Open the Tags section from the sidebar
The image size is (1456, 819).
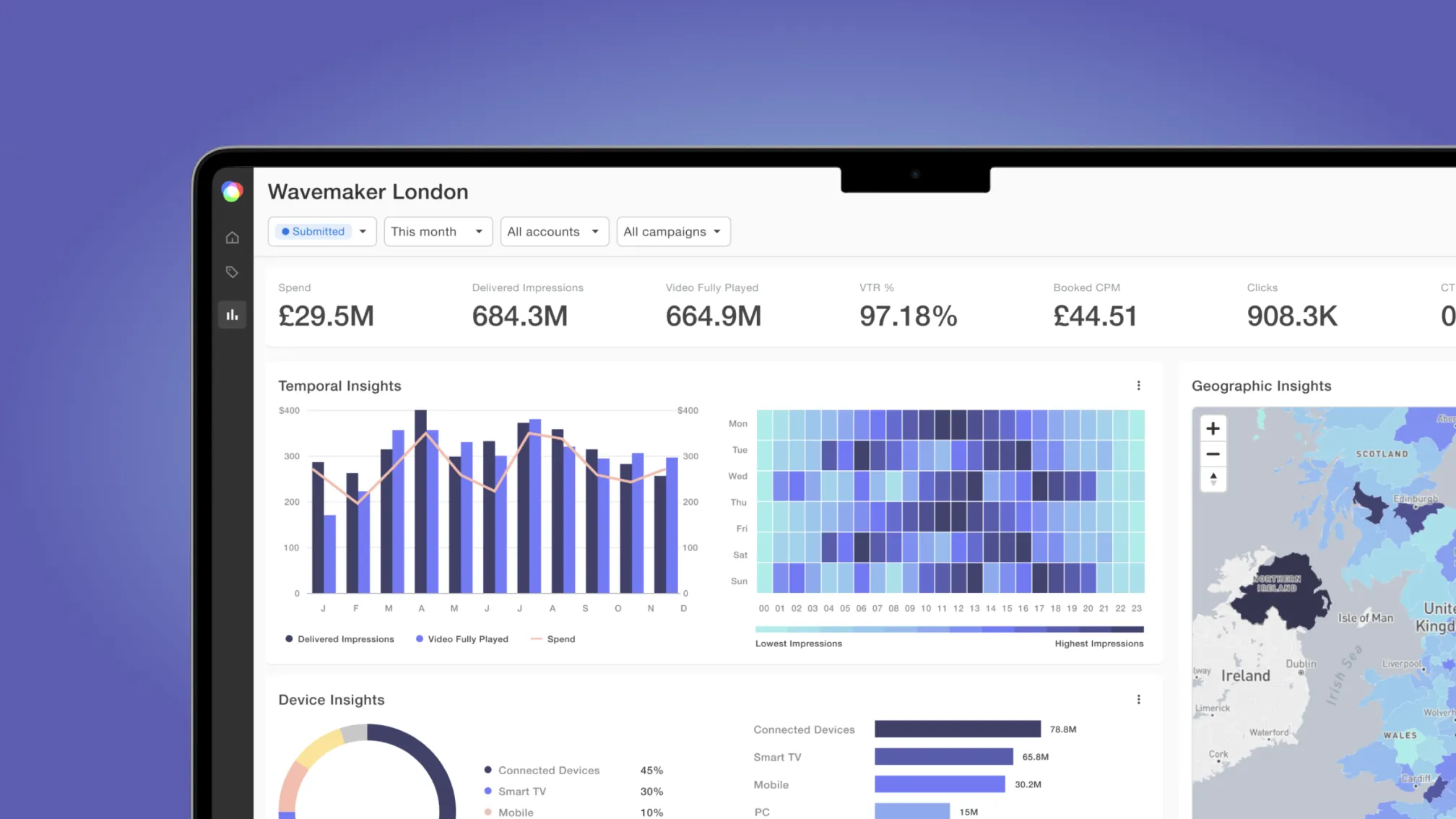[232, 272]
